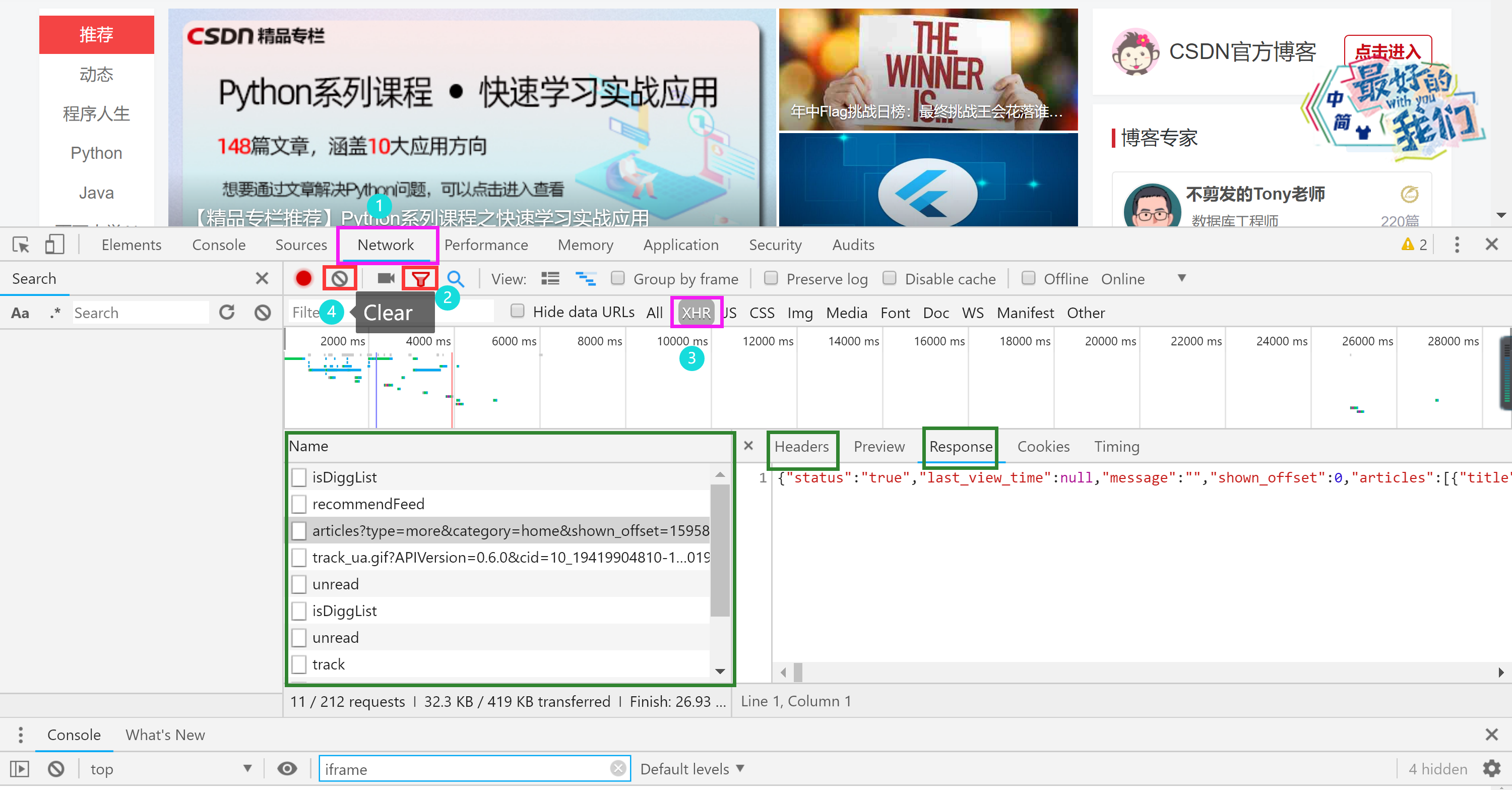Select Python category in the sidebar
The height and width of the screenshot is (790, 1512).
click(x=96, y=153)
